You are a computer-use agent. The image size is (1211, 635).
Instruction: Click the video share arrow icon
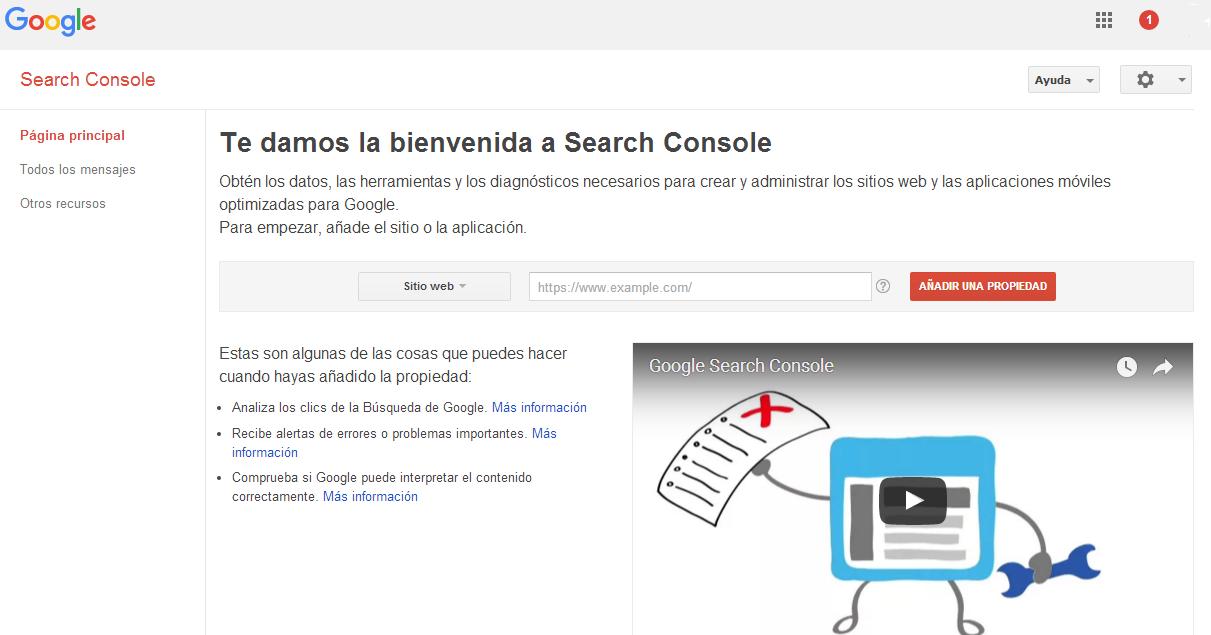click(x=1163, y=367)
